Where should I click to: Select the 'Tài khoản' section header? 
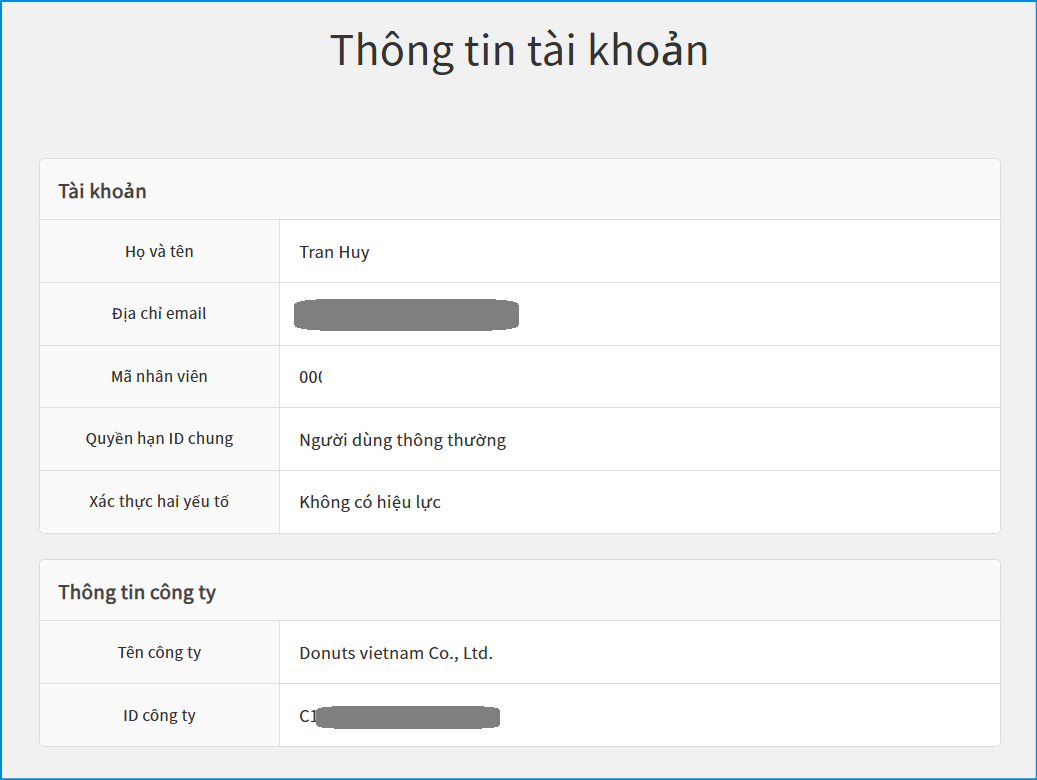click(x=102, y=191)
